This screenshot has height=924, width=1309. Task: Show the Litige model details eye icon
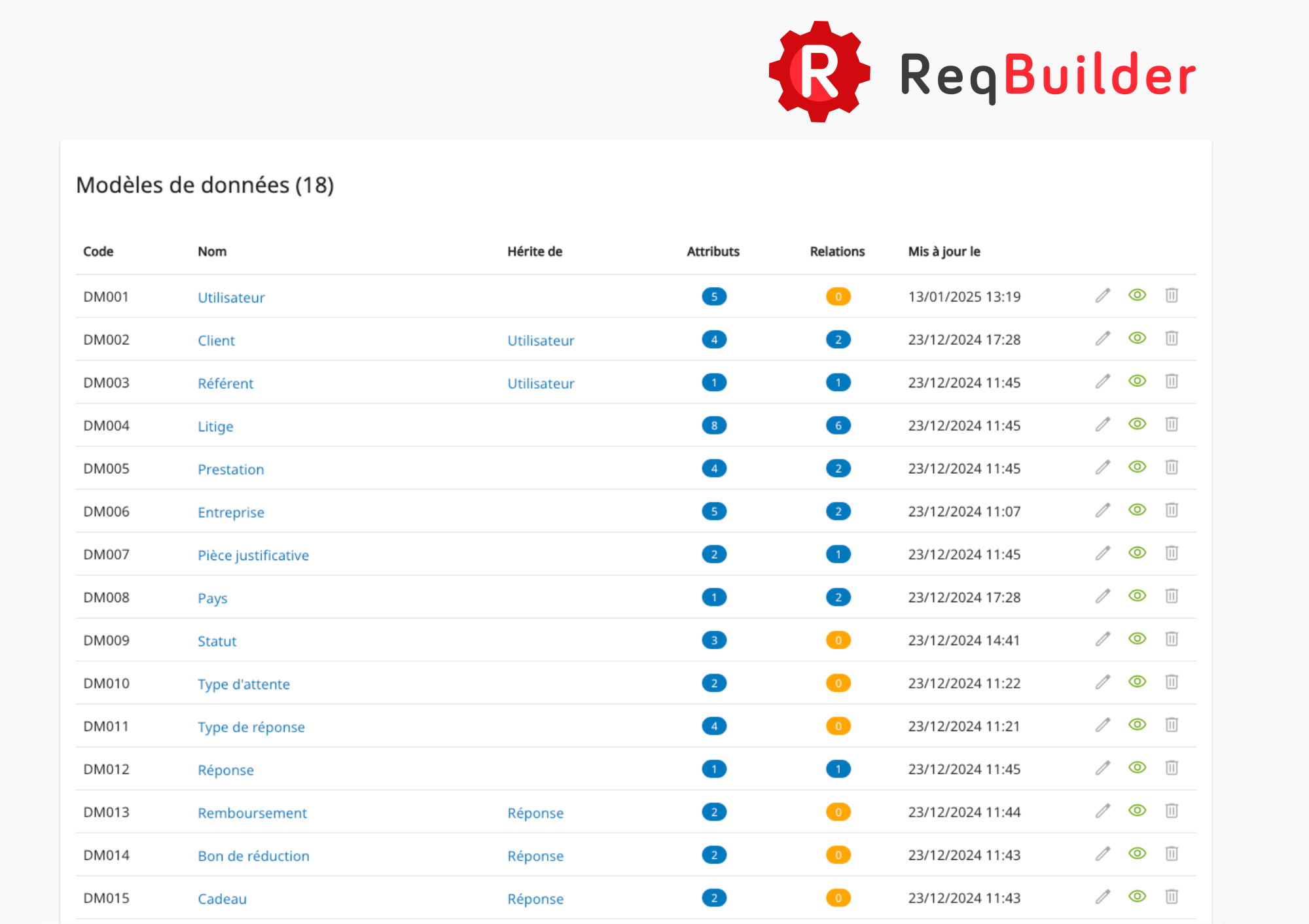[1138, 424]
